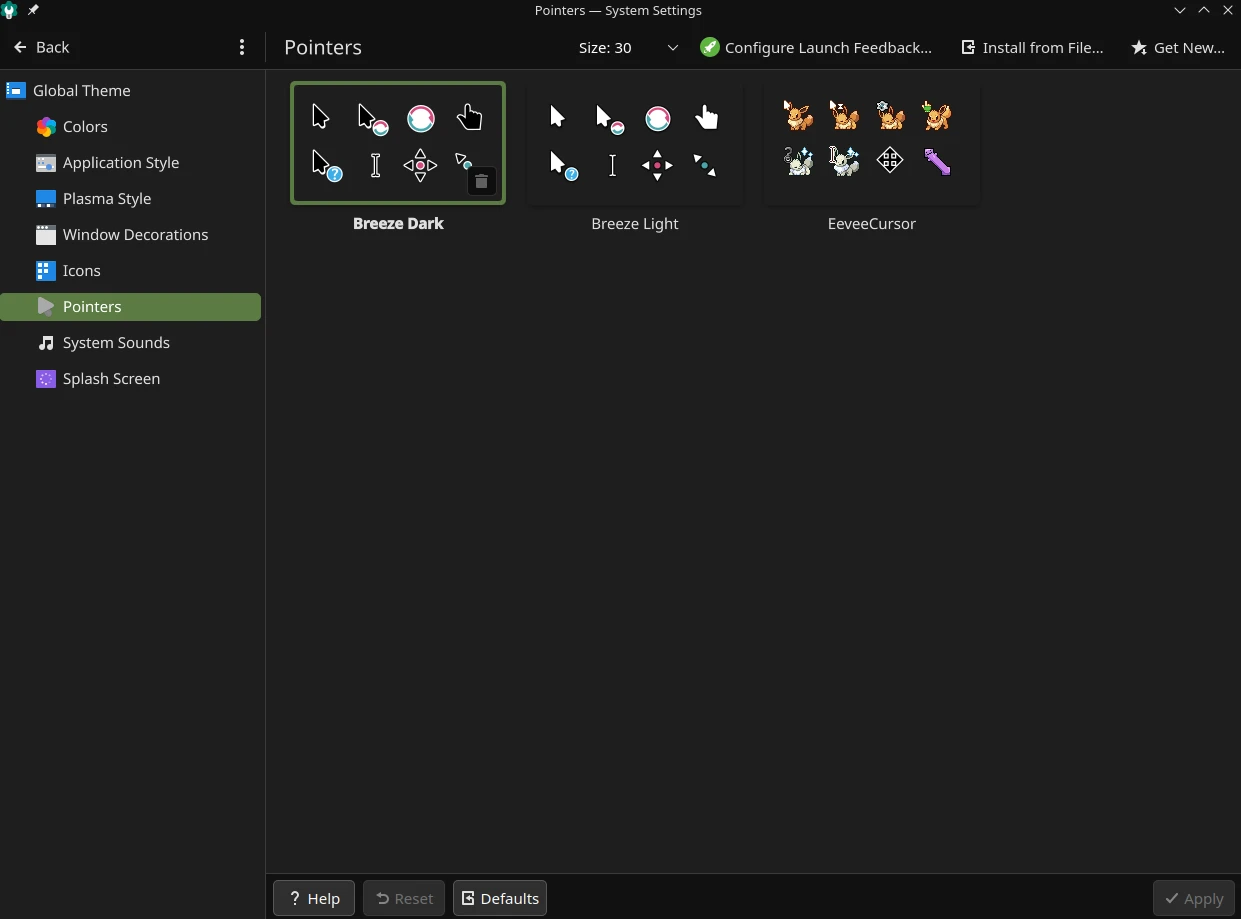The width and height of the screenshot is (1241, 919).
Task: Go to Plasma Style settings
Action: click(131, 199)
